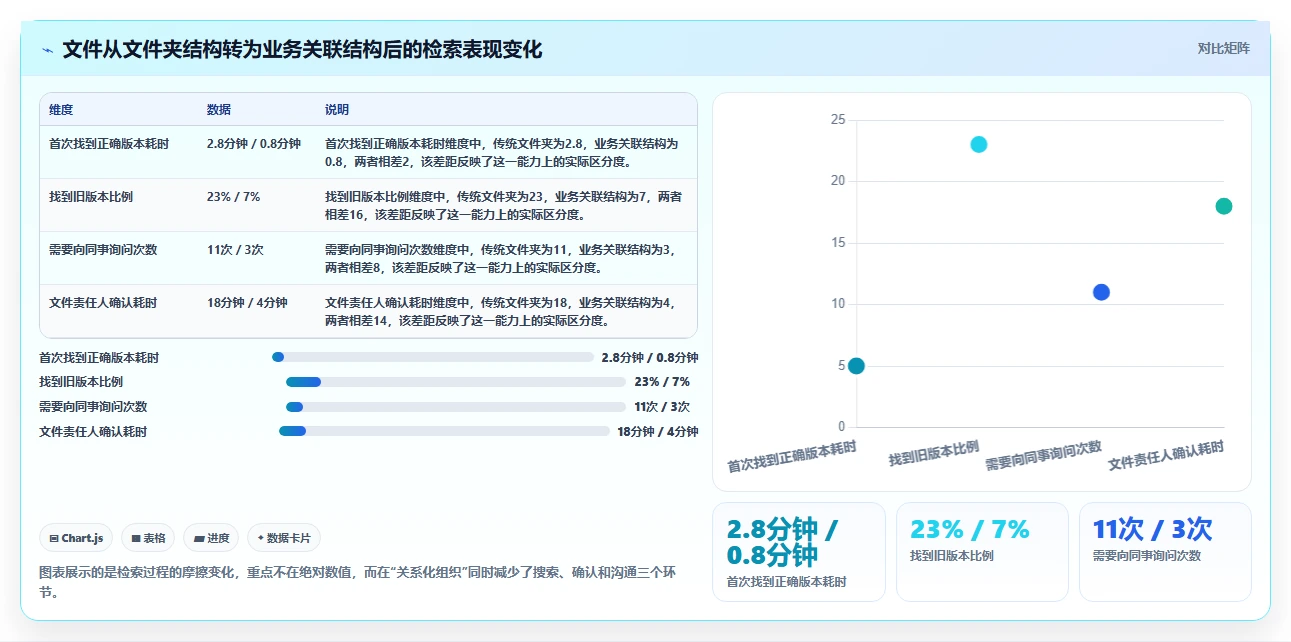Click table value 11次 / 3次
This screenshot has width=1291, height=642.
click(x=235, y=250)
